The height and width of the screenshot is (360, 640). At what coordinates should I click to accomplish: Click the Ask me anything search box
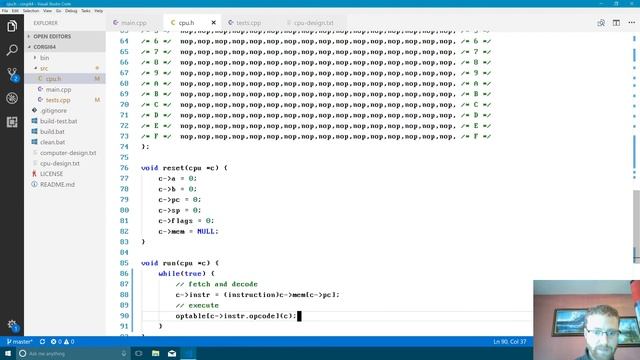(x=73, y=353)
